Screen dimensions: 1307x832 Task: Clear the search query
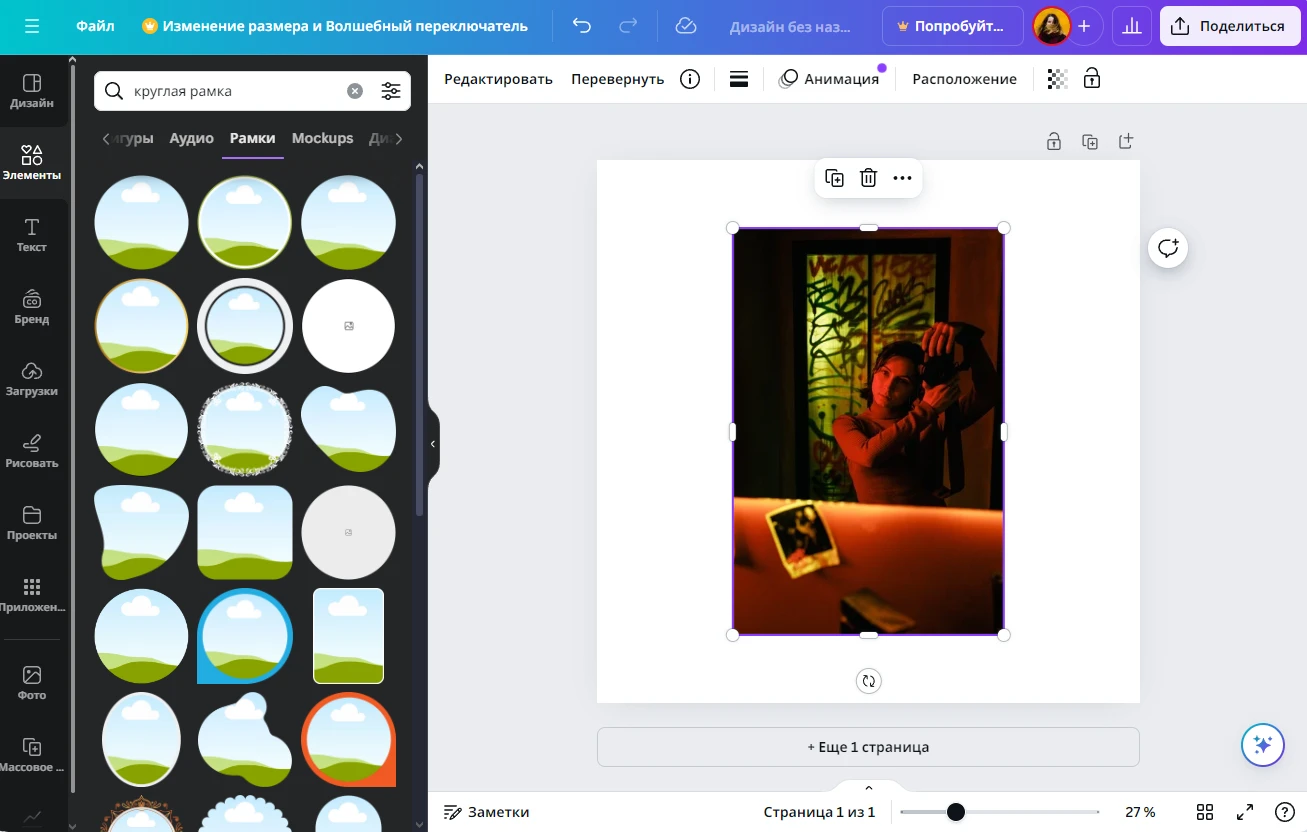[355, 91]
